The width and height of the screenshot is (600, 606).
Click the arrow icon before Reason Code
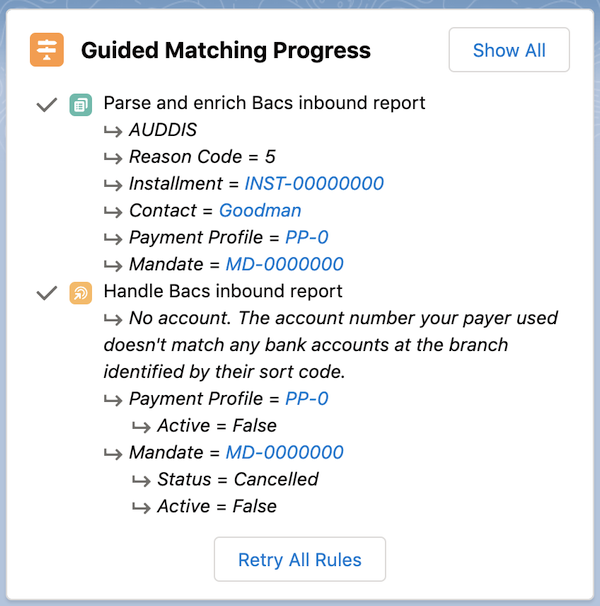113,158
